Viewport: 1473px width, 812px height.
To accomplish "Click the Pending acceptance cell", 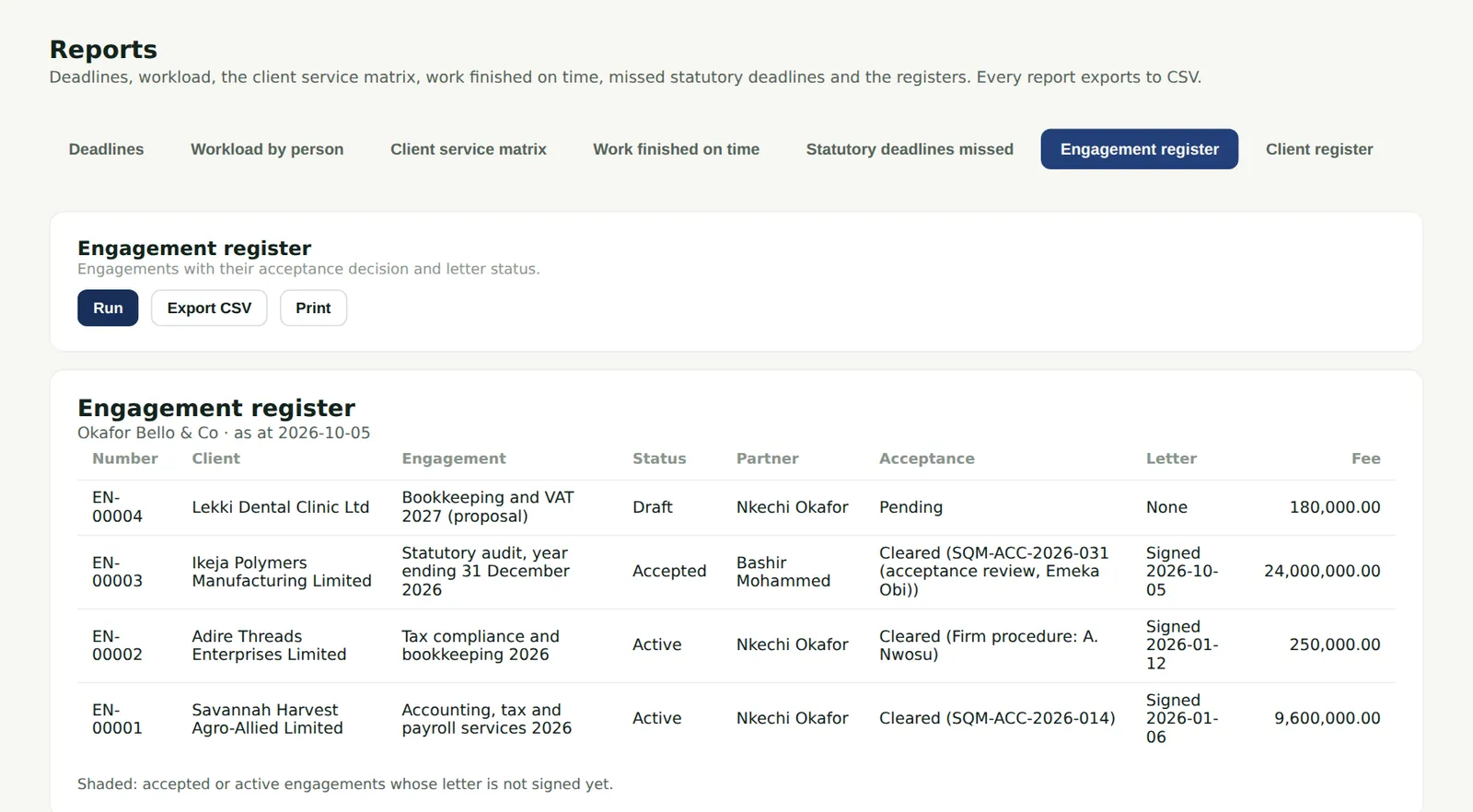I will coord(911,507).
